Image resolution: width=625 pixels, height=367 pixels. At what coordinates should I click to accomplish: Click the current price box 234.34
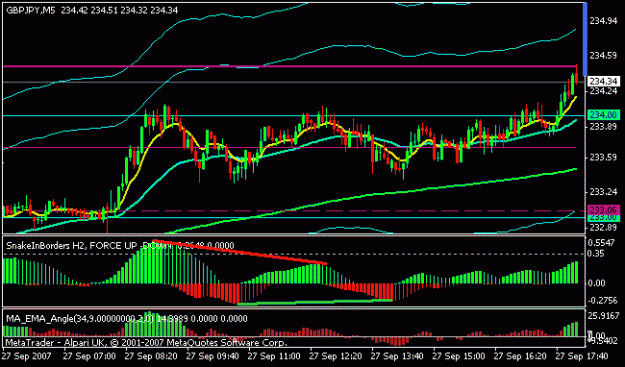pos(603,82)
